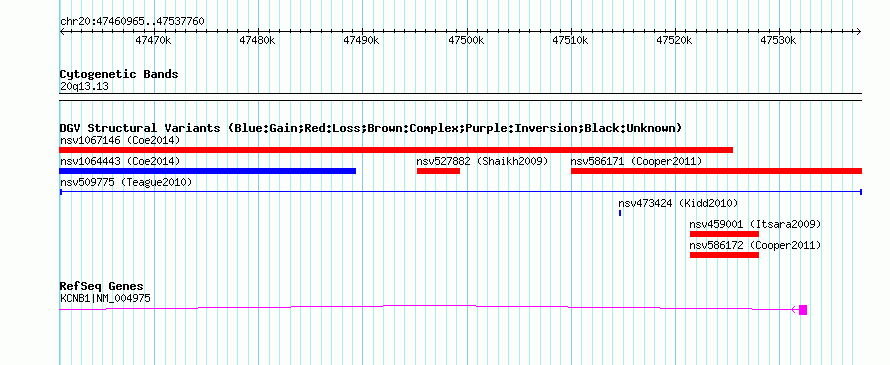Click the 47490k ruler label
The image size is (890, 365).
pyautogui.click(x=362, y=41)
